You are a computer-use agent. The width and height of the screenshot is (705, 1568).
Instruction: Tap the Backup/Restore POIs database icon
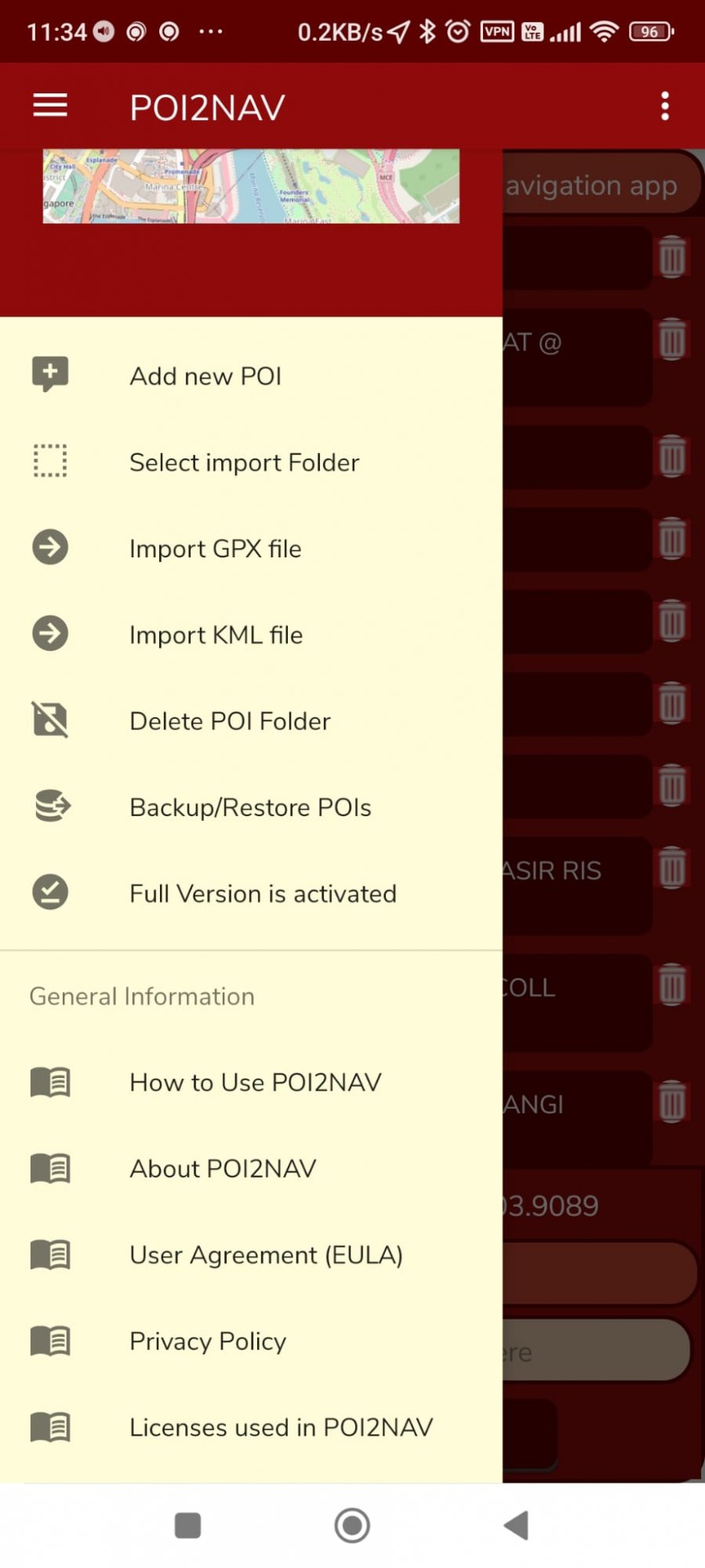53,806
